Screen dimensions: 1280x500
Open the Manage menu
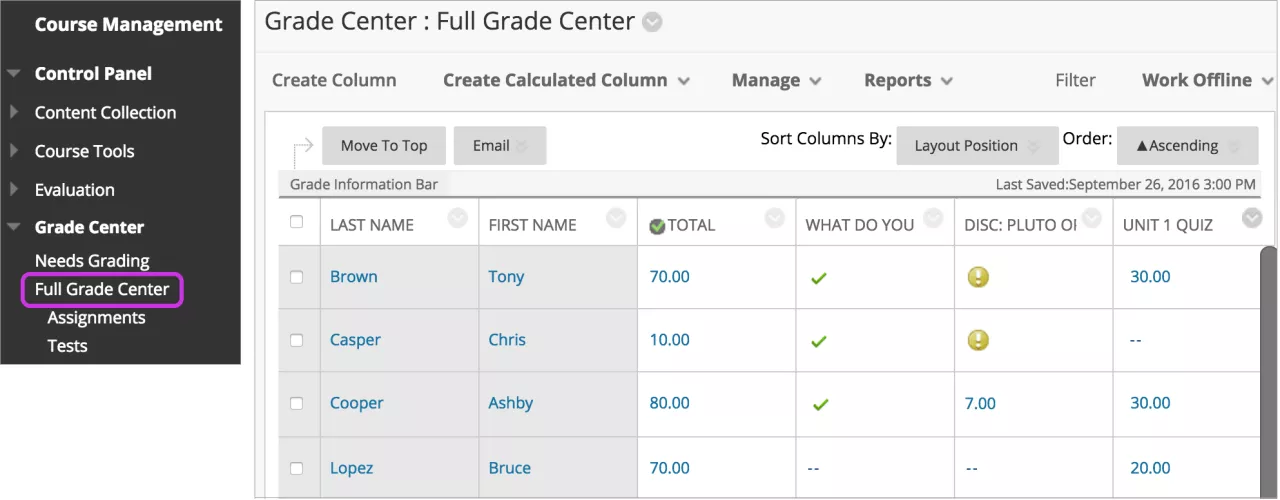(776, 81)
